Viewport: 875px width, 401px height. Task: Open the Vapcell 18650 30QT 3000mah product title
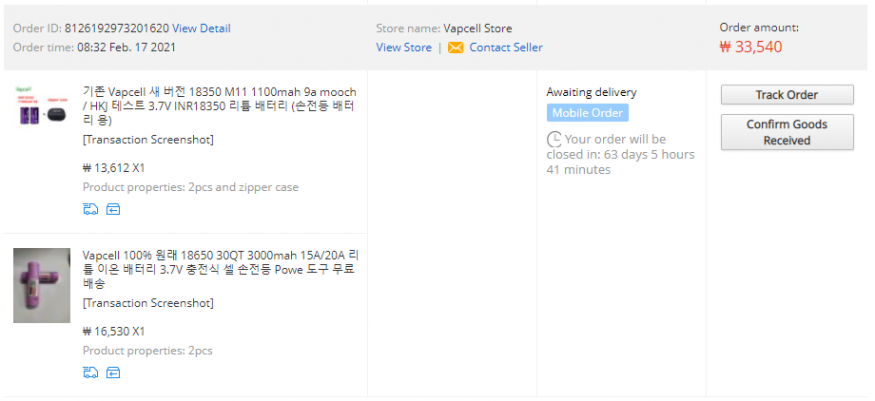[225, 262]
